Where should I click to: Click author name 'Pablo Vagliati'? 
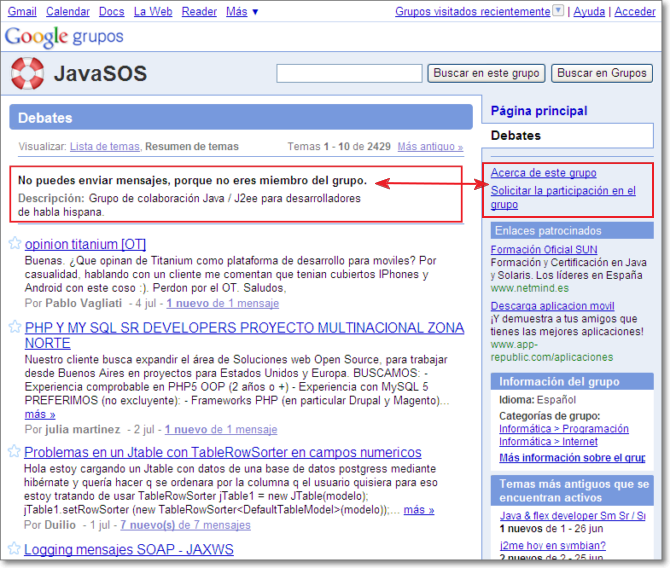click(x=83, y=303)
